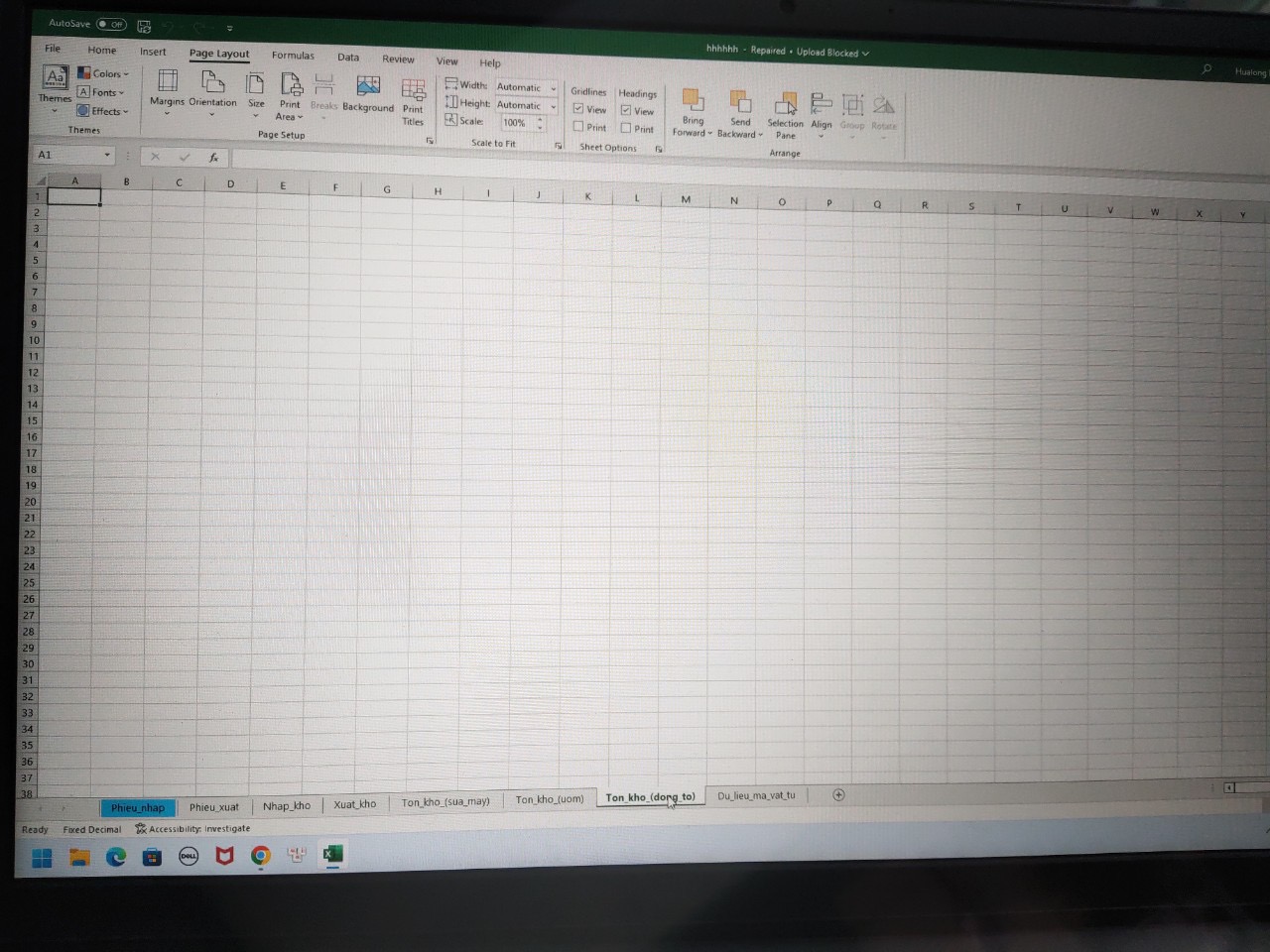1270x952 pixels.
Task: Open File Explorer from taskbar
Action: pyautogui.click(x=79, y=858)
